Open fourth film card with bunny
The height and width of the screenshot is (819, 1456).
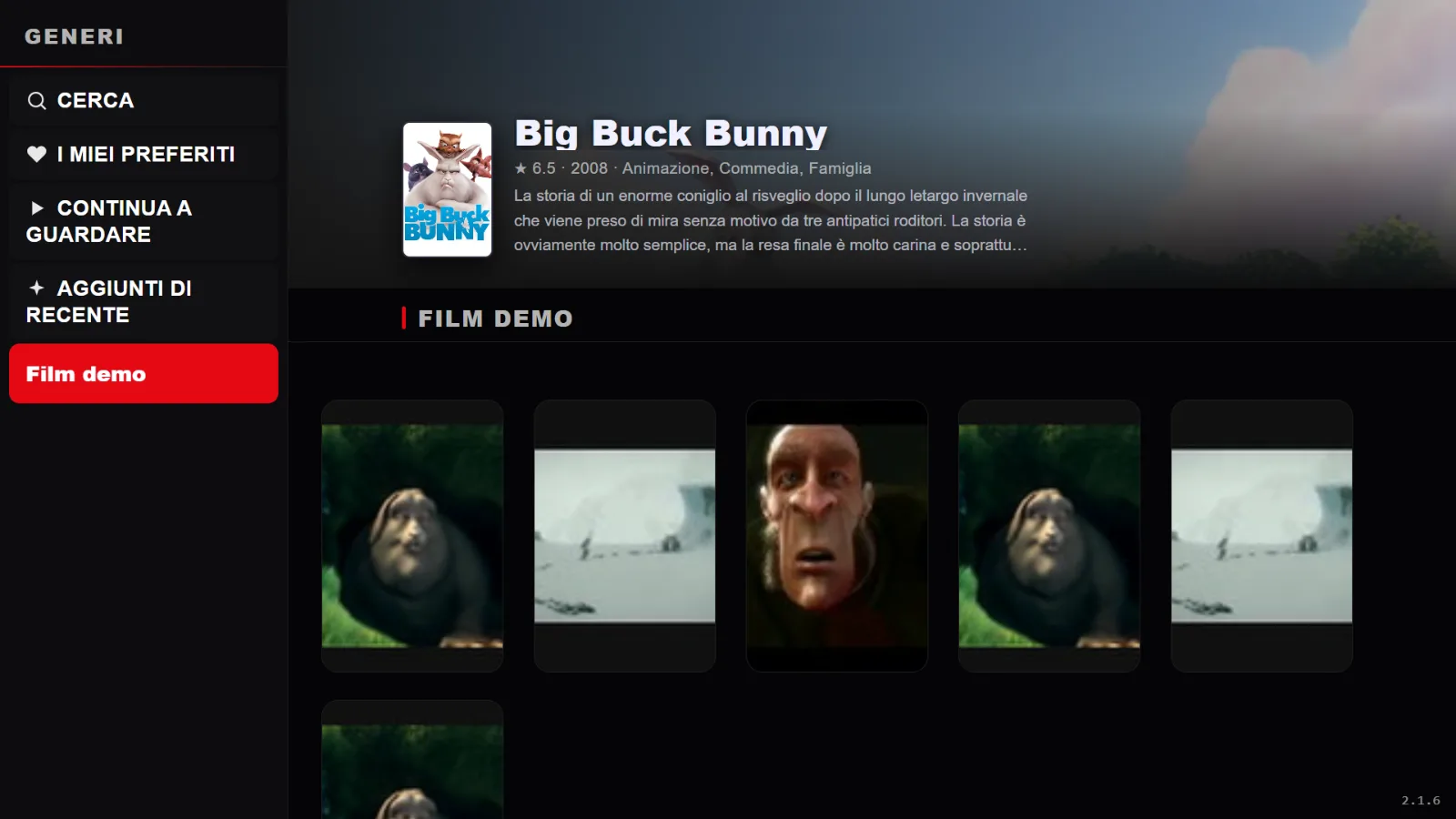[1049, 536]
